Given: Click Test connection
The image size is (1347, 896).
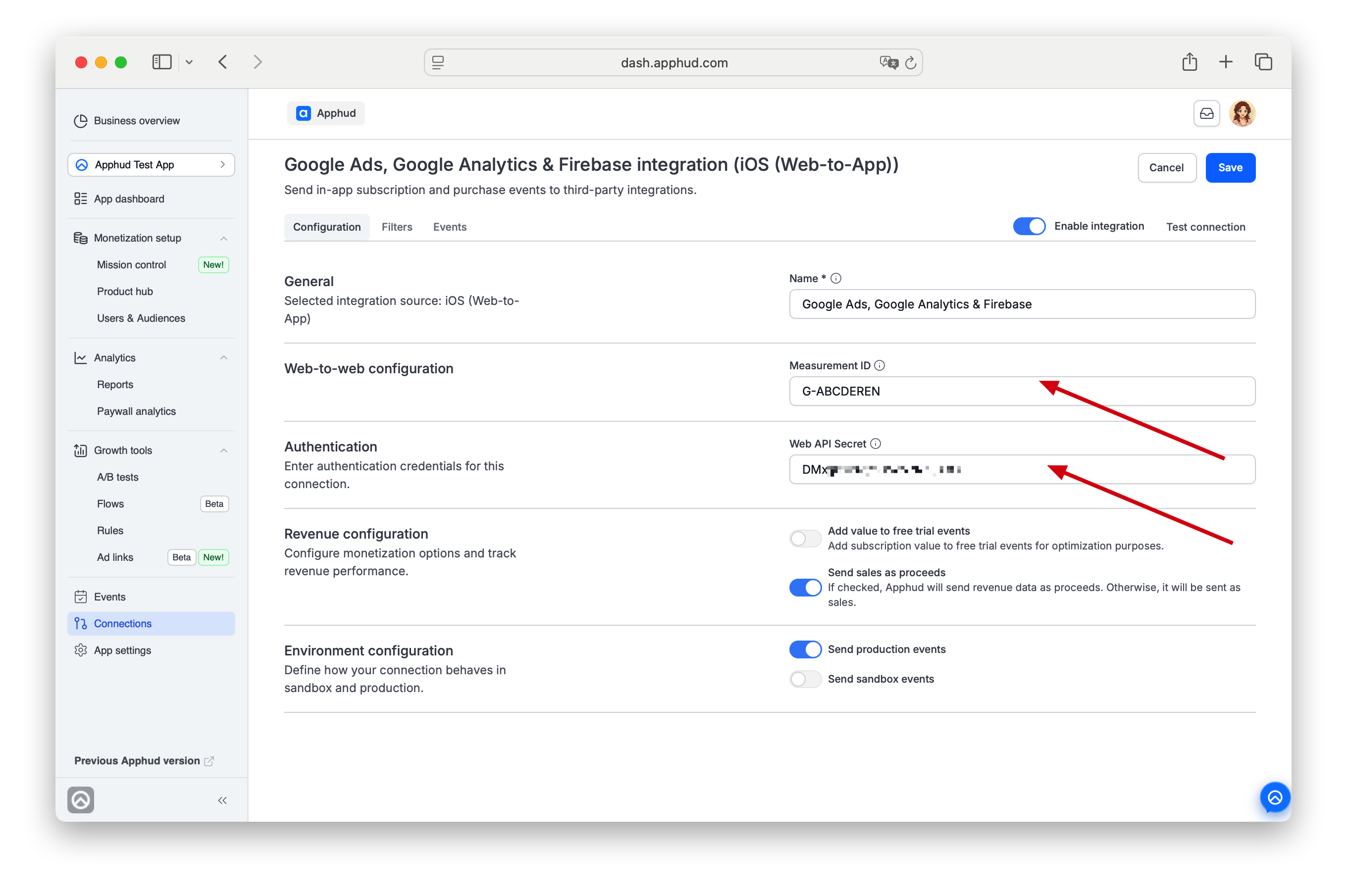Looking at the screenshot, I should tap(1205, 227).
